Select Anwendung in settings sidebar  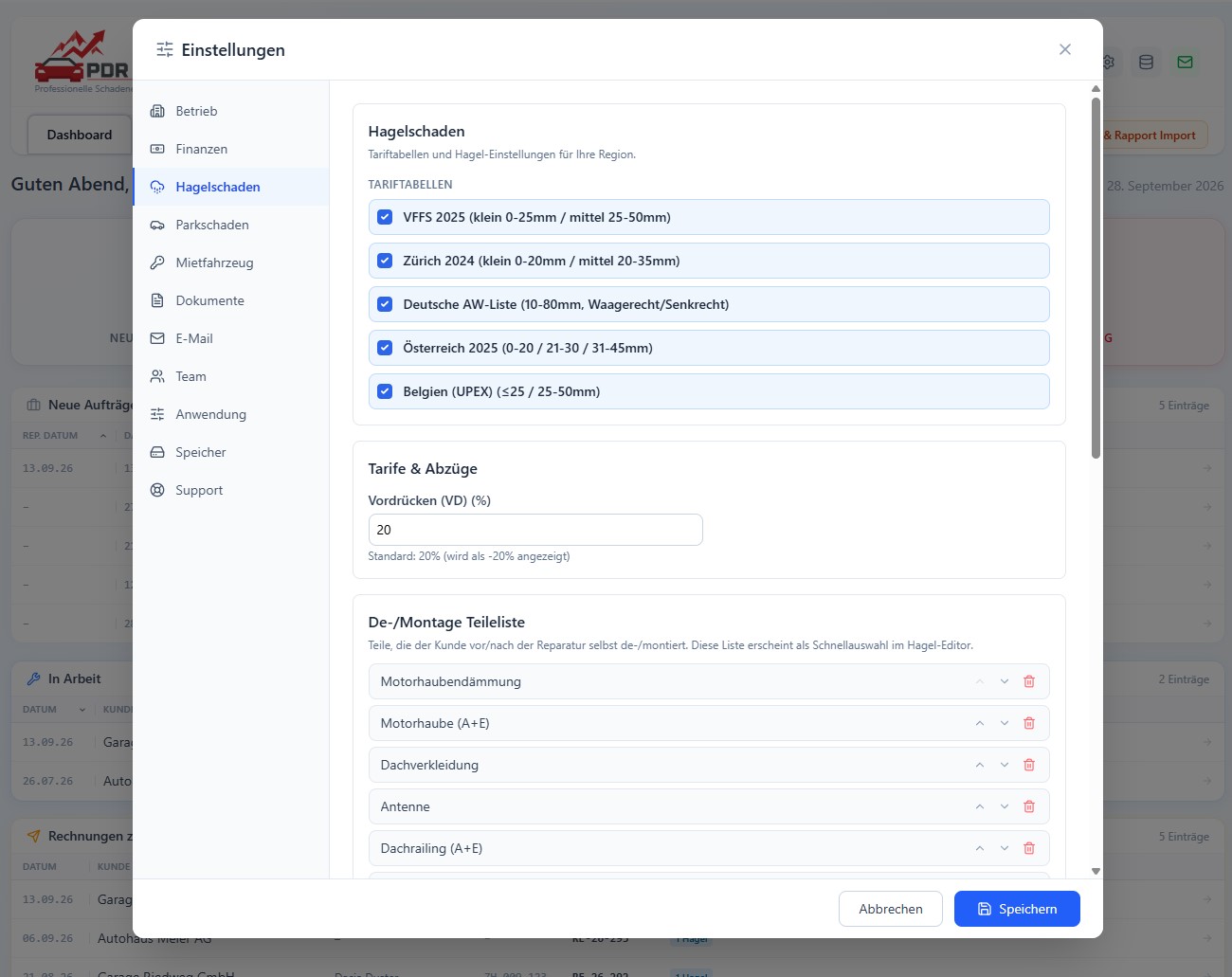tap(231, 414)
